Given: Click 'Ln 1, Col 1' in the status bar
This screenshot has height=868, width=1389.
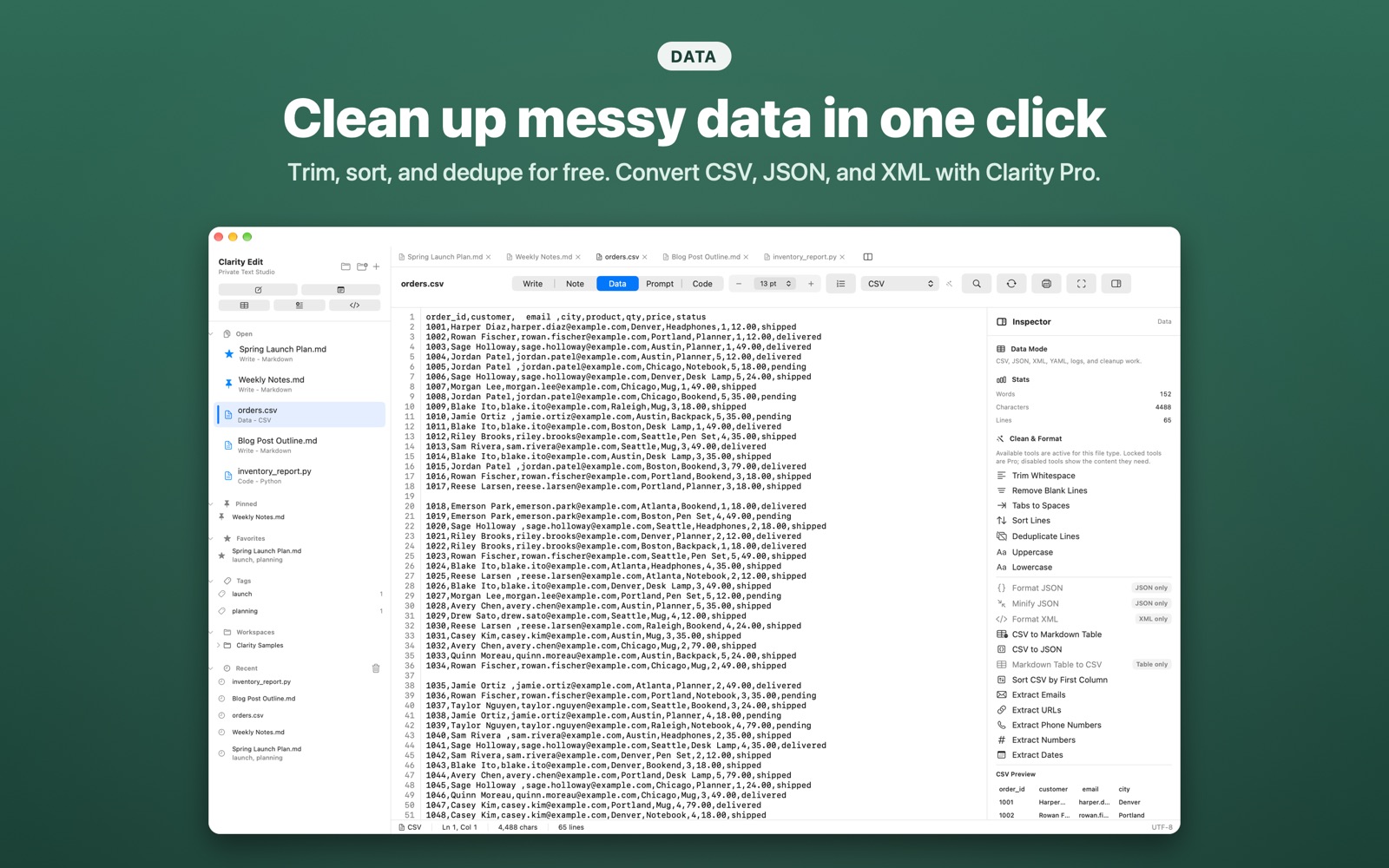Looking at the screenshot, I should 459,827.
